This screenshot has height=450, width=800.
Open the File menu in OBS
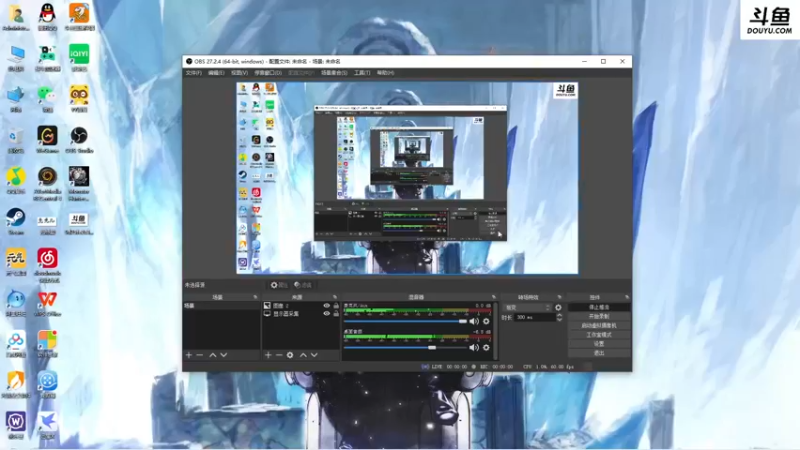[193, 73]
